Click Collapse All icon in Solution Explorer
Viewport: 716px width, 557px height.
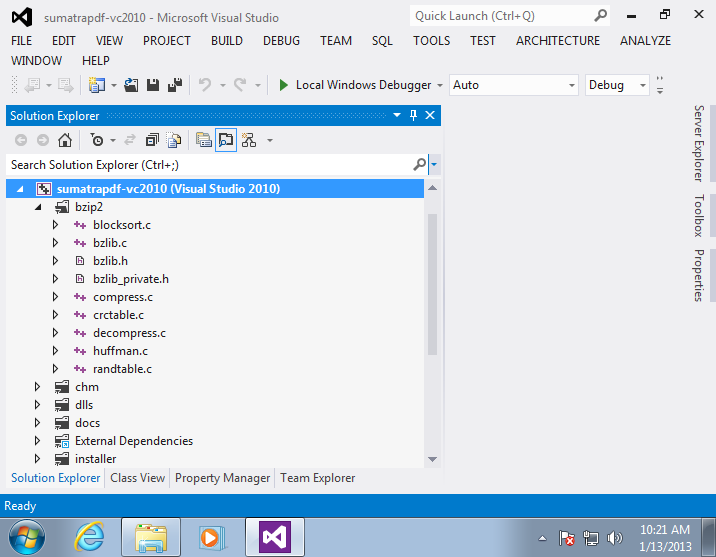pyautogui.click(x=152, y=140)
